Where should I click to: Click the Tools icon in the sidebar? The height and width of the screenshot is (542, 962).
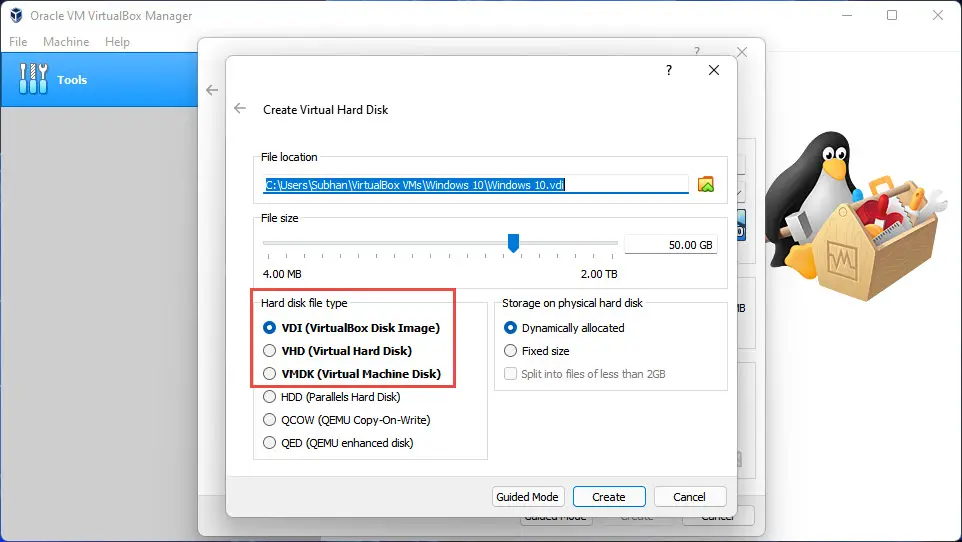pos(33,79)
